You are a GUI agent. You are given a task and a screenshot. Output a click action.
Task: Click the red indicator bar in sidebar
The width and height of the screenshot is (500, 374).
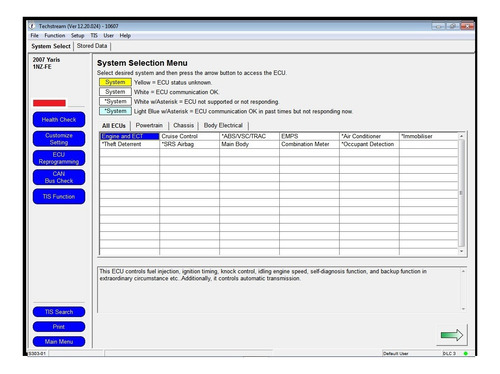[x=49, y=103]
